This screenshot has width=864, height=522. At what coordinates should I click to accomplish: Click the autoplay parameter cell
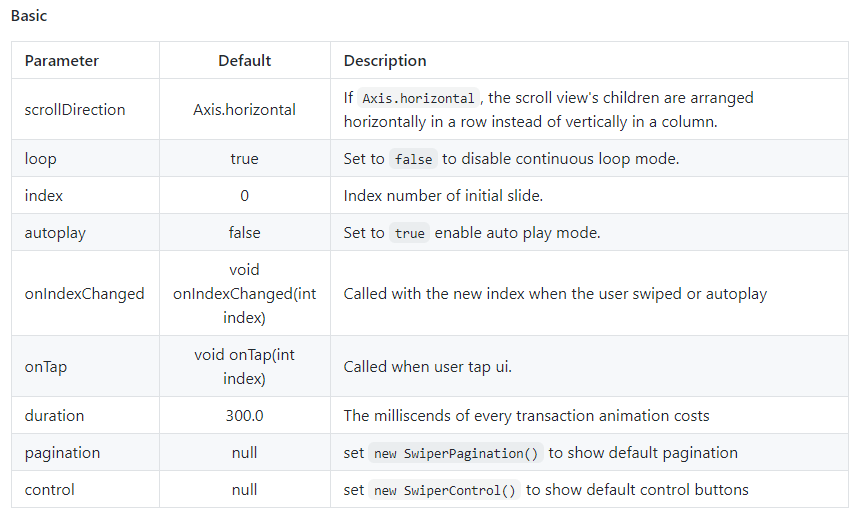[55, 233]
